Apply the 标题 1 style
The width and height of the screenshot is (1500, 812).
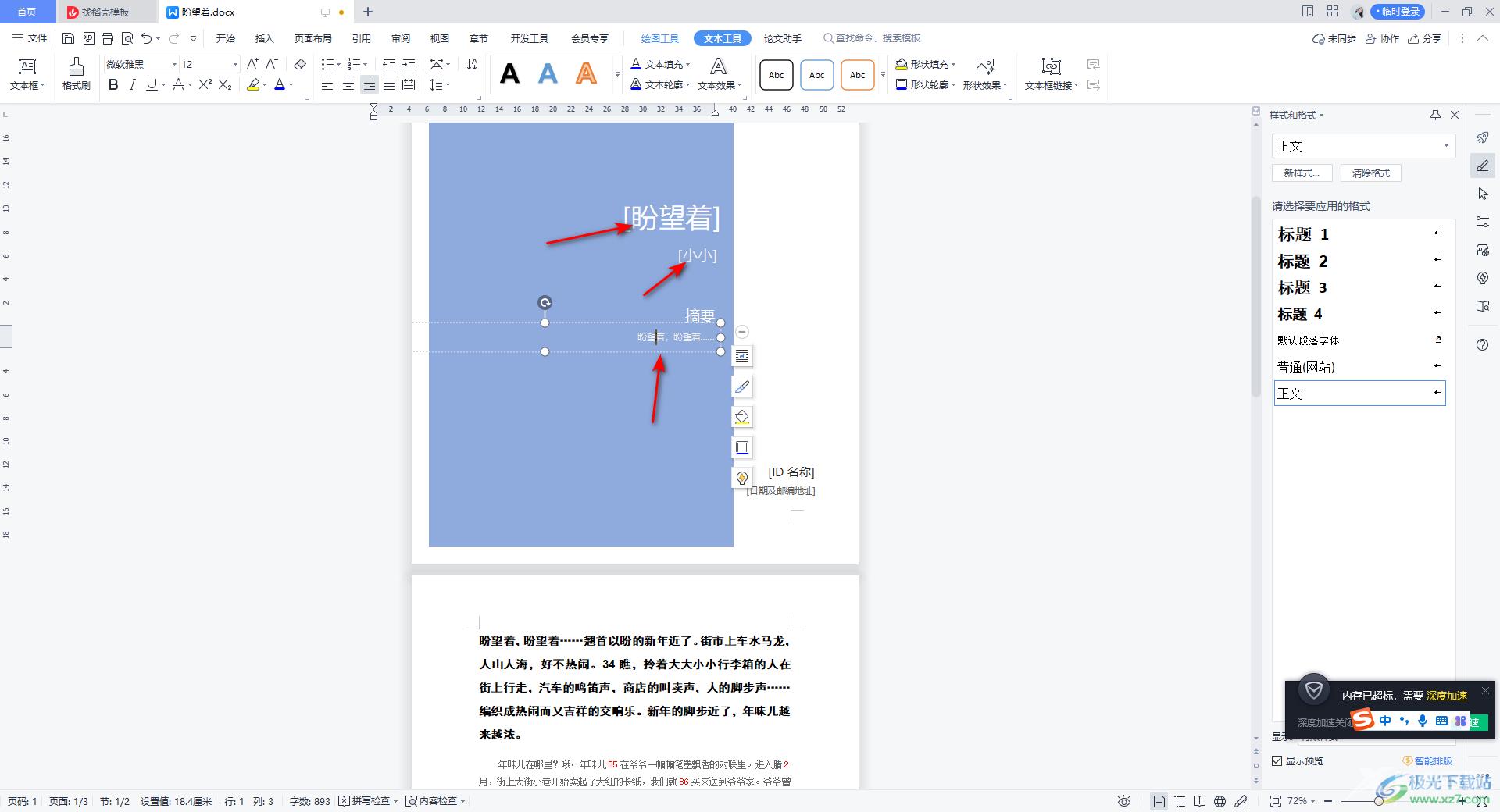point(1359,234)
